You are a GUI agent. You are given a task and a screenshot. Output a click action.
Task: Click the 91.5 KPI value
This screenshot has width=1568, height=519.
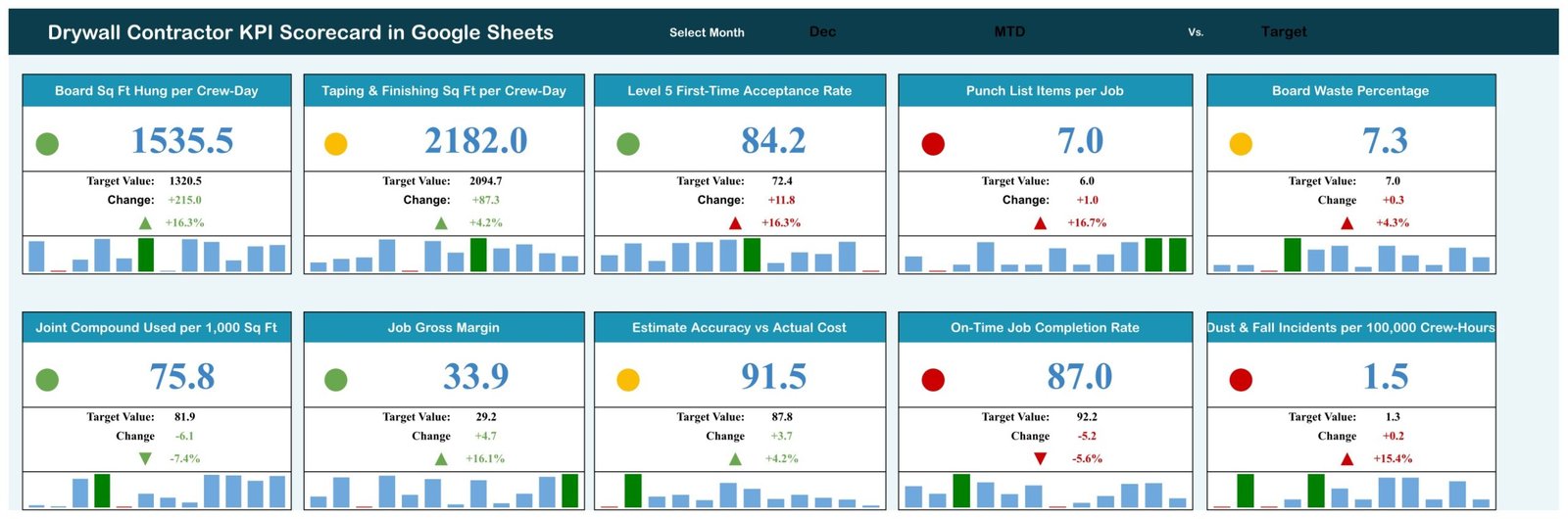pos(773,376)
